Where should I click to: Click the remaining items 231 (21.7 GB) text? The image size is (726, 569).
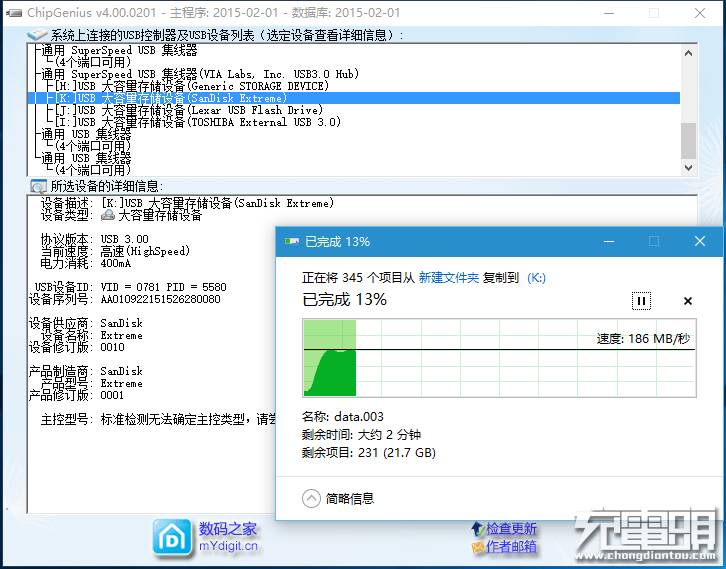point(397,452)
